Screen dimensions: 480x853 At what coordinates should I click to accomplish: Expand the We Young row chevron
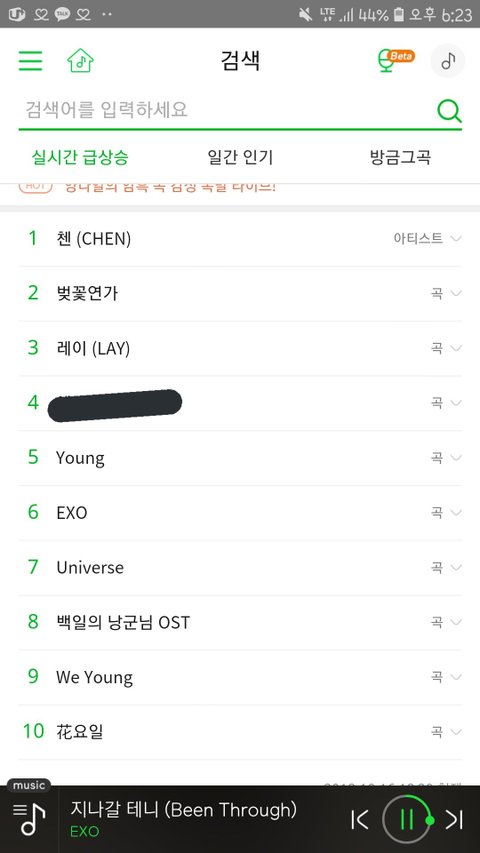(457, 677)
